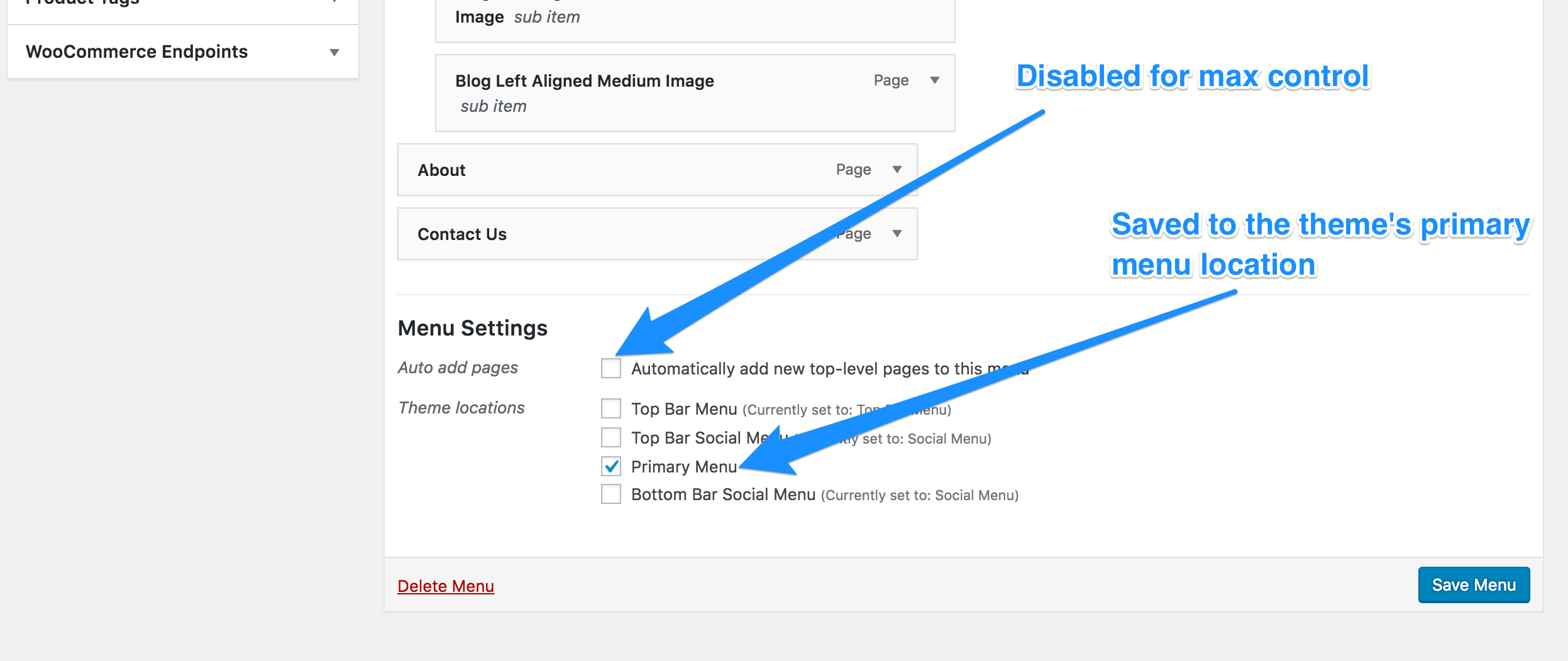Expand the WooCommerce Endpoints panel arrow
Viewport: 1568px width, 661px height.
tap(334, 52)
